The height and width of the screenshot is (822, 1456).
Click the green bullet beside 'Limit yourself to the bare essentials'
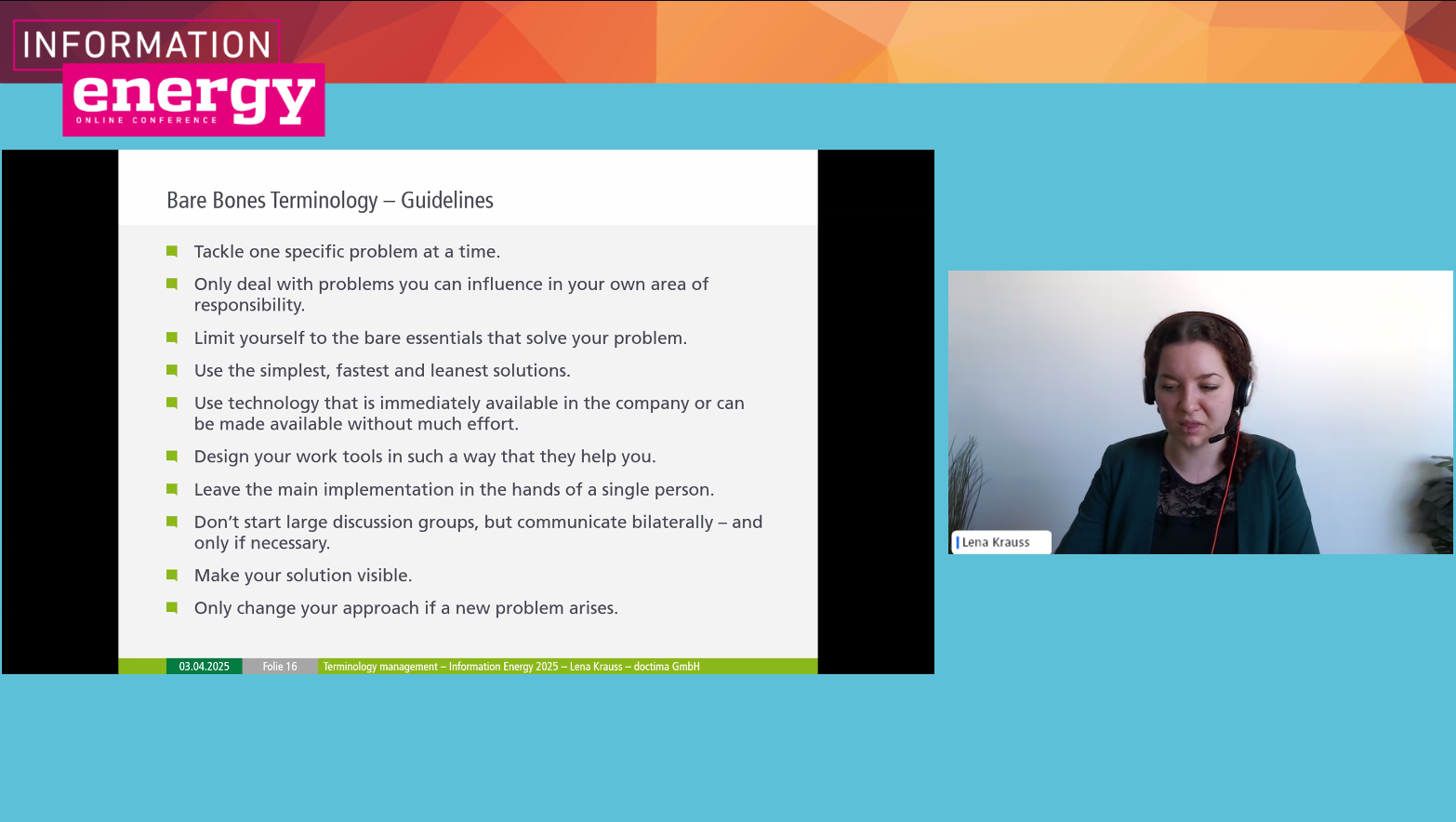tap(172, 338)
